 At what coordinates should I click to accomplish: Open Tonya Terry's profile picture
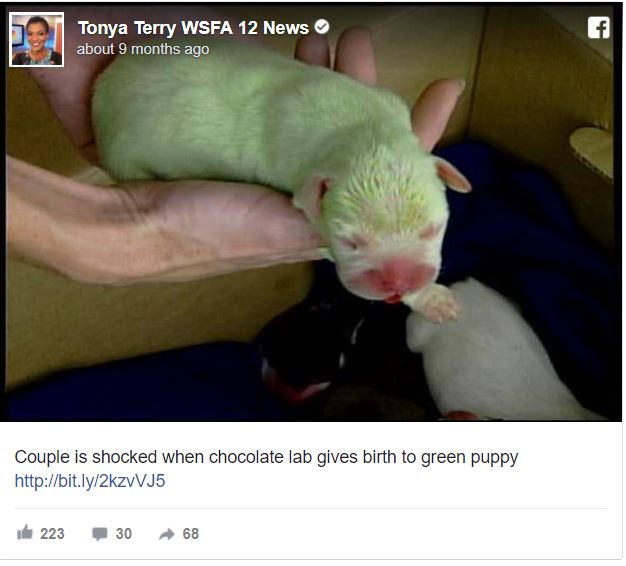pyautogui.click(x=36, y=39)
